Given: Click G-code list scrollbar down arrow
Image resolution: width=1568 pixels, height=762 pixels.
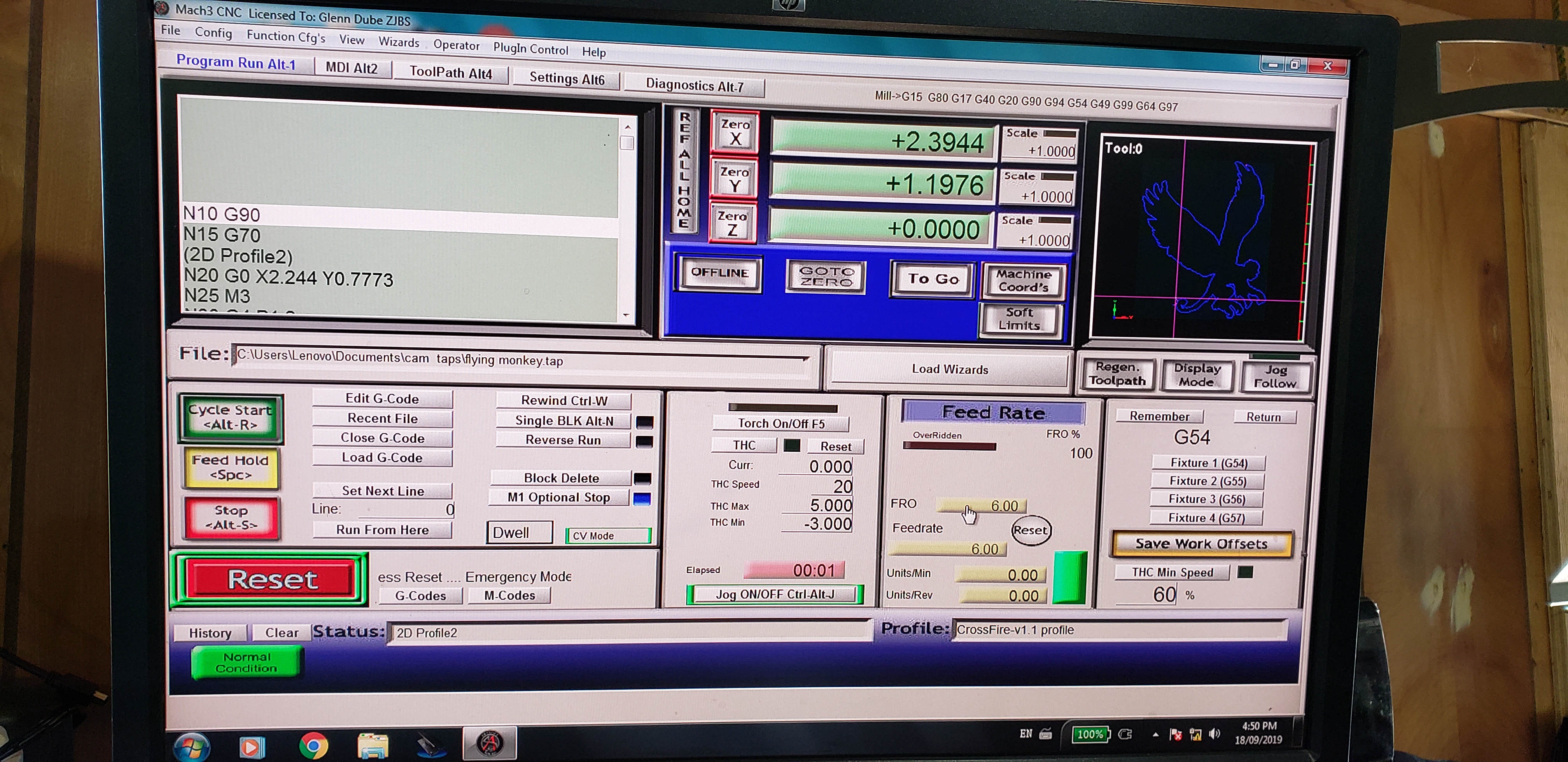Looking at the screenshot, I should tap(626, 315).
